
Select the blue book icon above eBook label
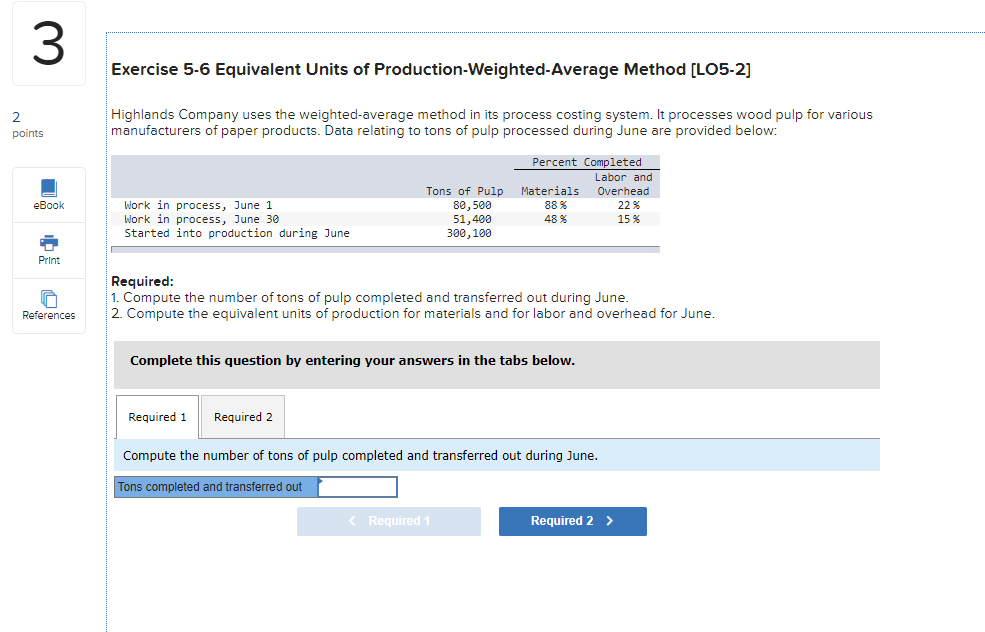point(48,186)
